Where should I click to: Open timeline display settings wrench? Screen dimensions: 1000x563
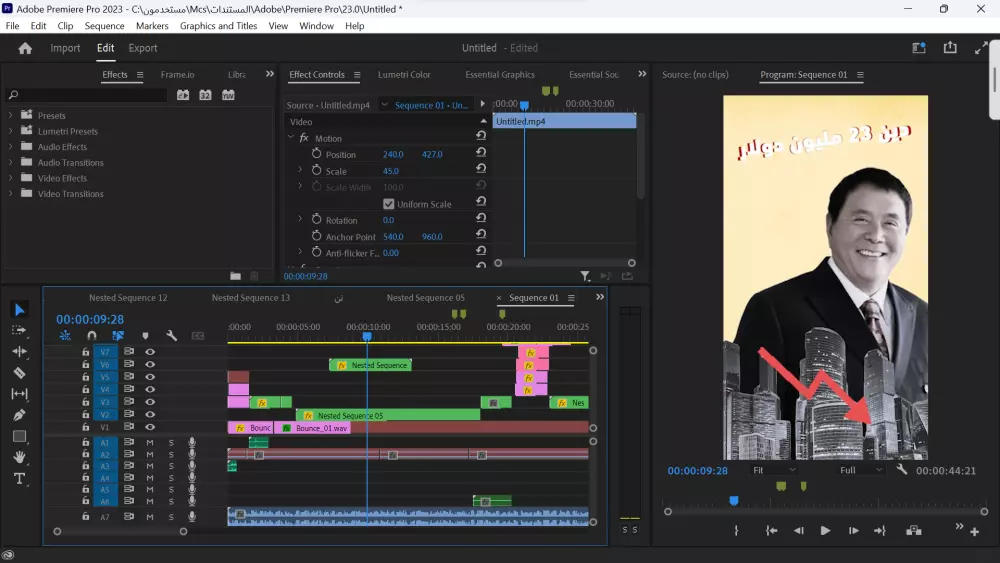[171, 336]
